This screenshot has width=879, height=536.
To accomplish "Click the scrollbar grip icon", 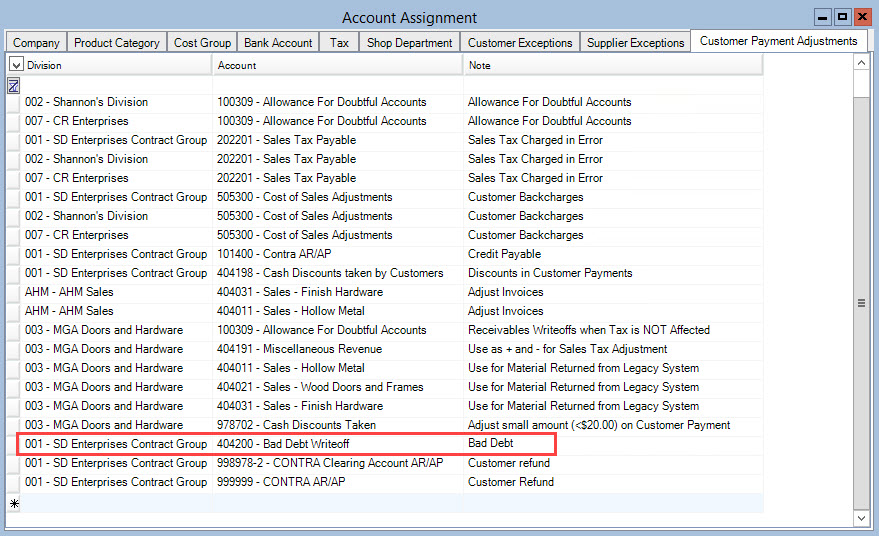I will click(862, 303).
